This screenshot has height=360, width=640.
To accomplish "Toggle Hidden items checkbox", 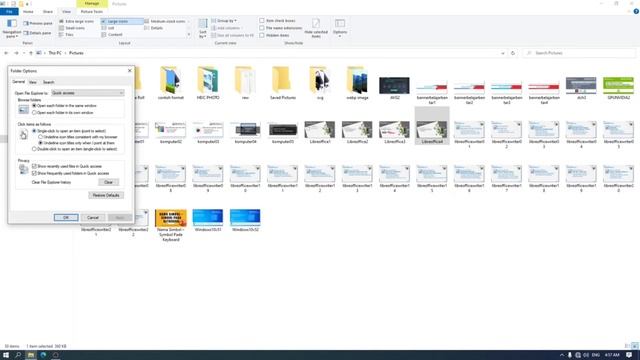I will [274, 35].
